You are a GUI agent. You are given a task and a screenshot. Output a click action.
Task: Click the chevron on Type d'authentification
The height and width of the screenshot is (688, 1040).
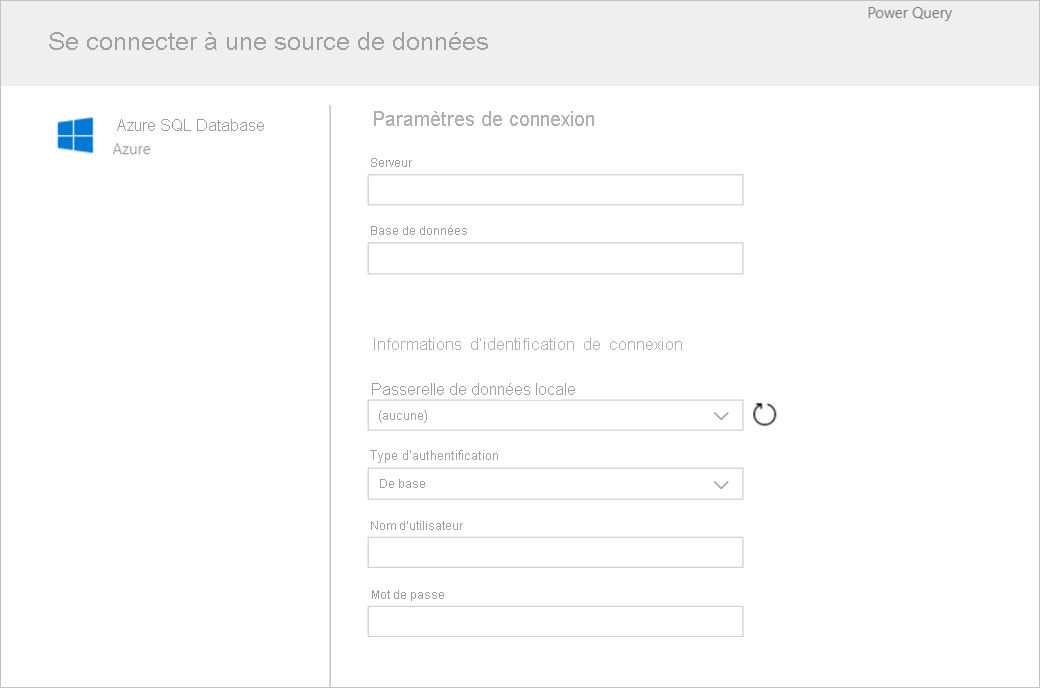(x=722, y=483)
